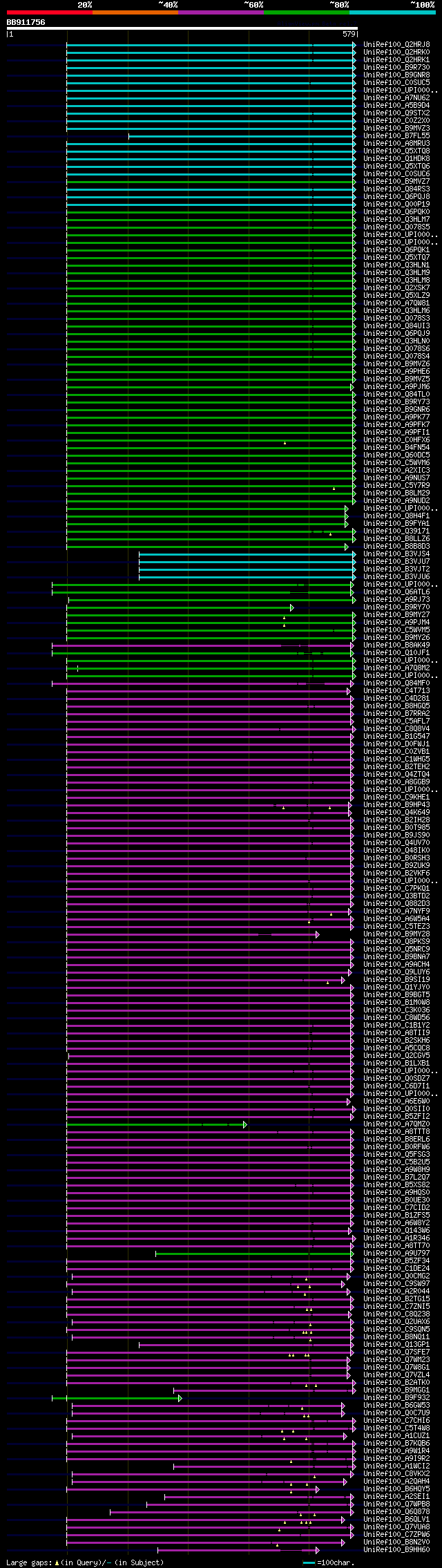Select the UniRef100_Q8H4F1 label
The width and height of the screenshot is (442, 1568).
[x=396, y=516]
